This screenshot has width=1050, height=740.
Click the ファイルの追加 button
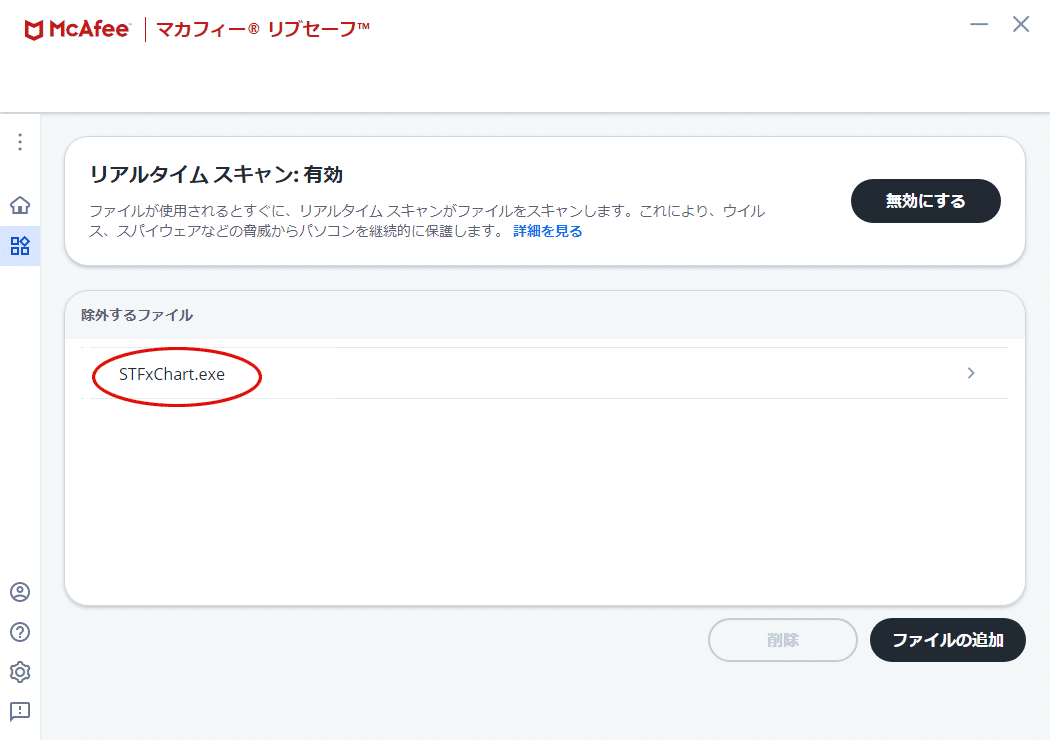(x=948, y=640)
